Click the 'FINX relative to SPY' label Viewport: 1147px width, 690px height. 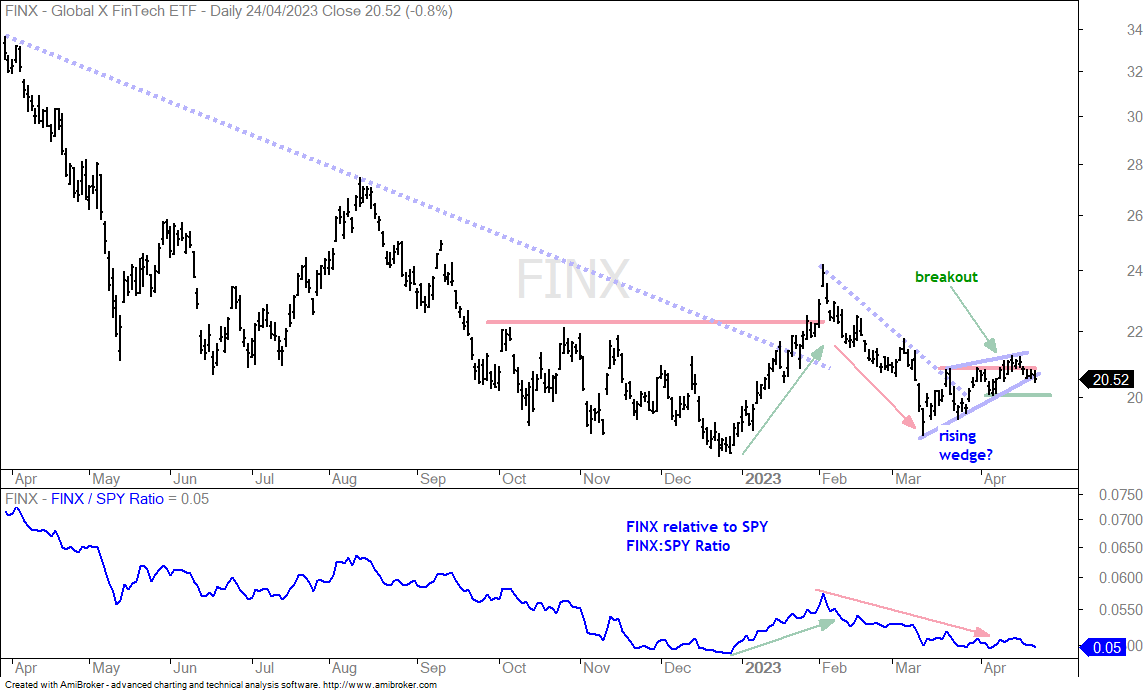pyautogui.click(x=697, y=527)
